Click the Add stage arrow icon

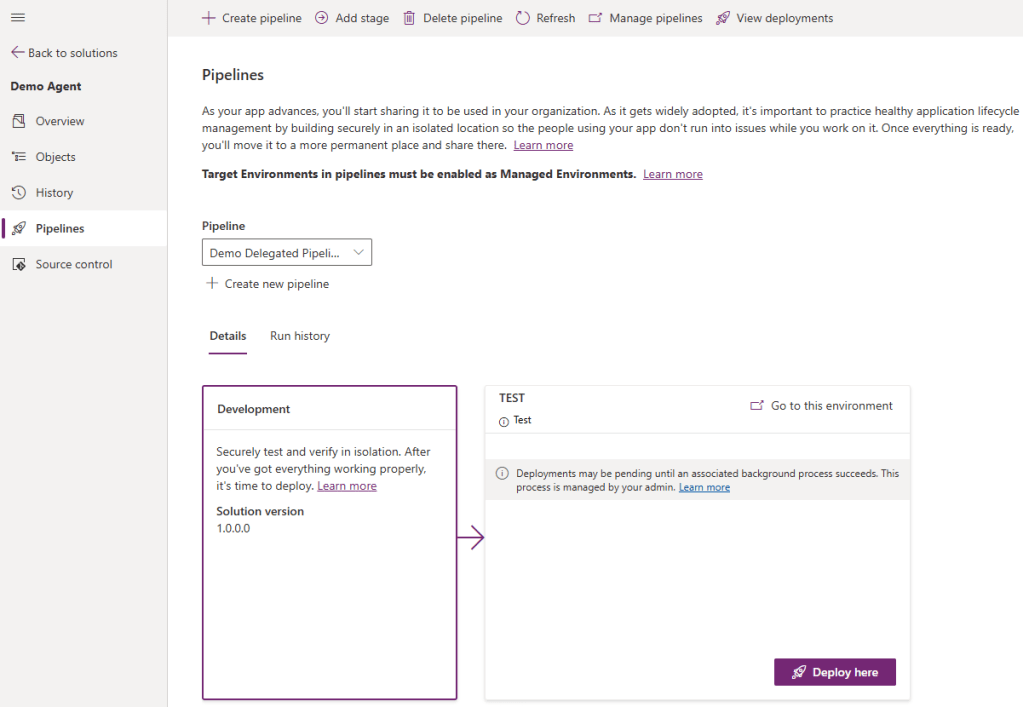click(321, 18)
